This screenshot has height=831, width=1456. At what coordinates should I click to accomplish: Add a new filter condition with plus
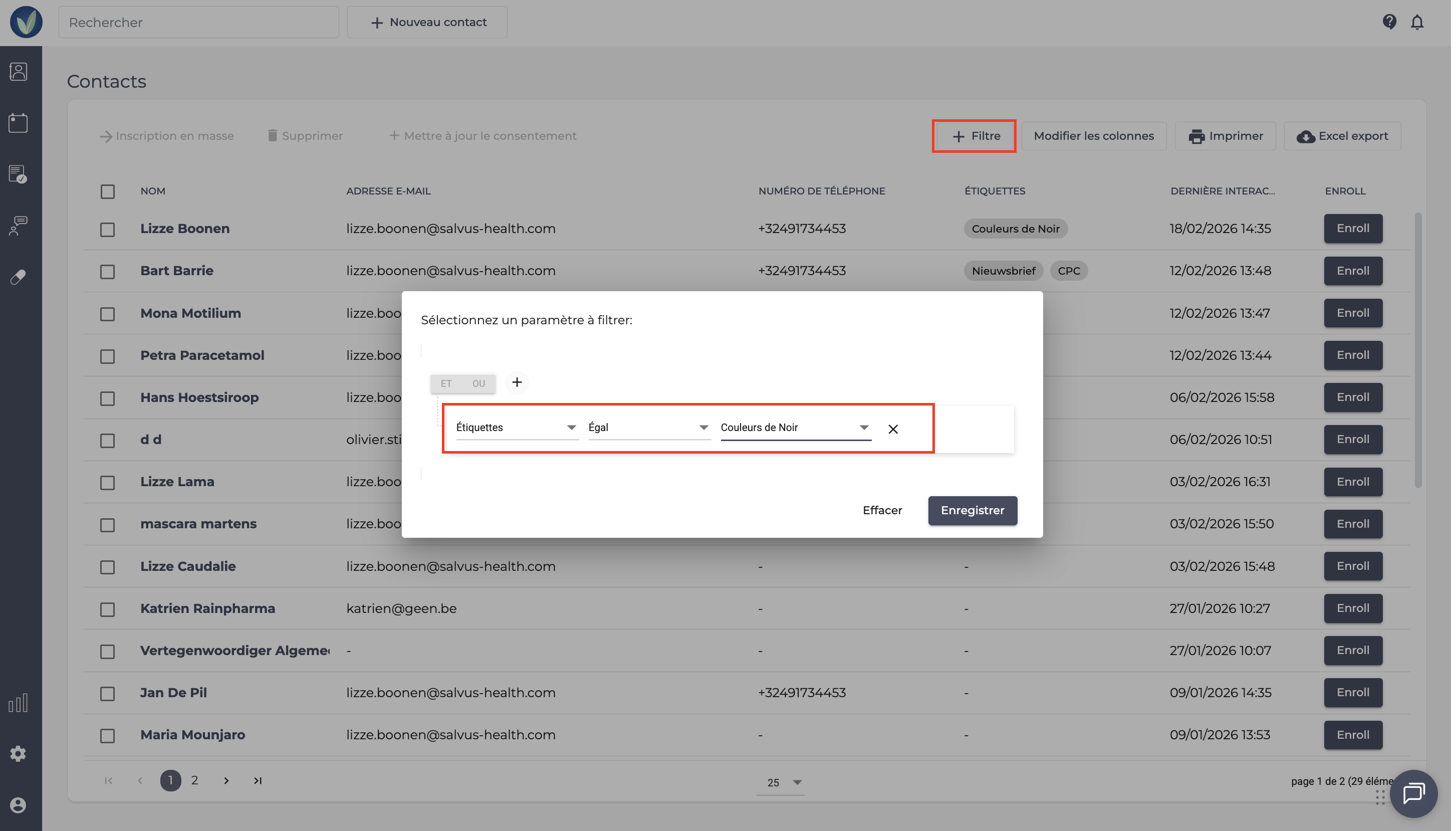tap(517, 382)
